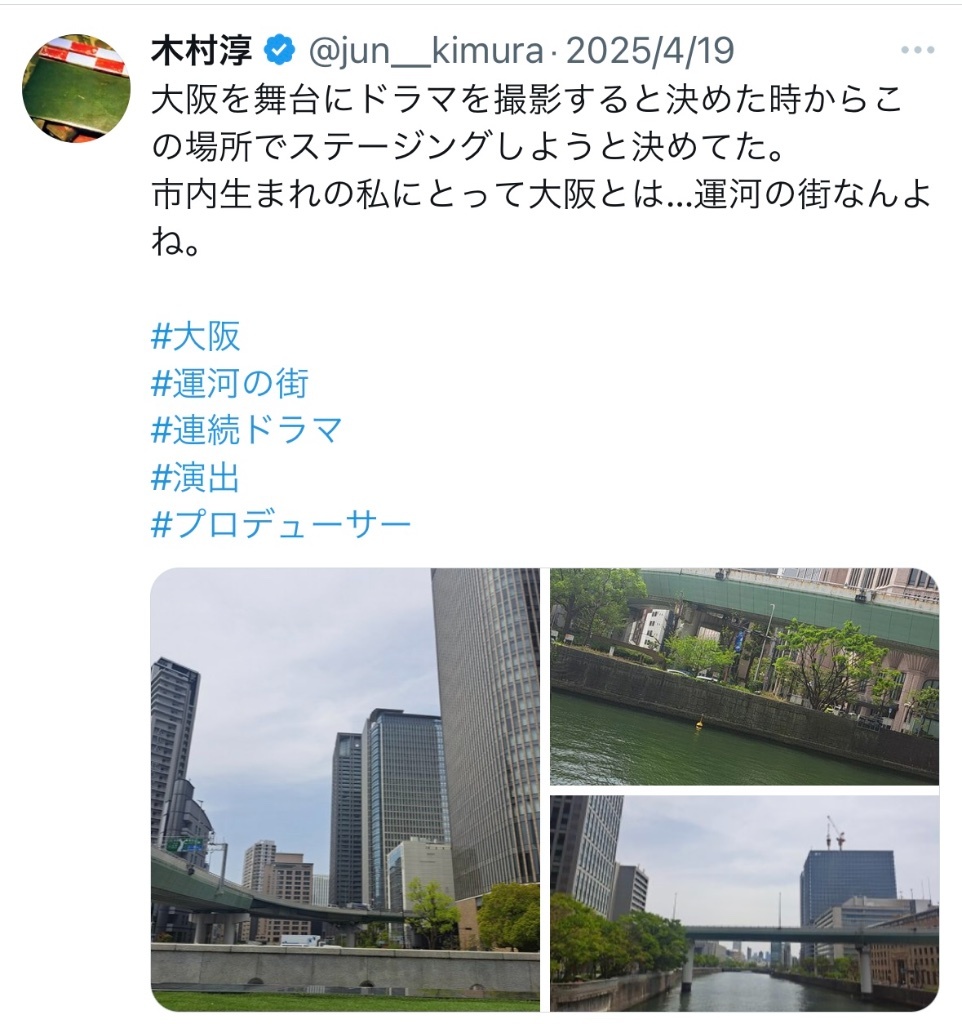The image size is (962, 1024).
Task: Open the three-dot more options menu
Action: pyautogui.click(x=917, y=50)
